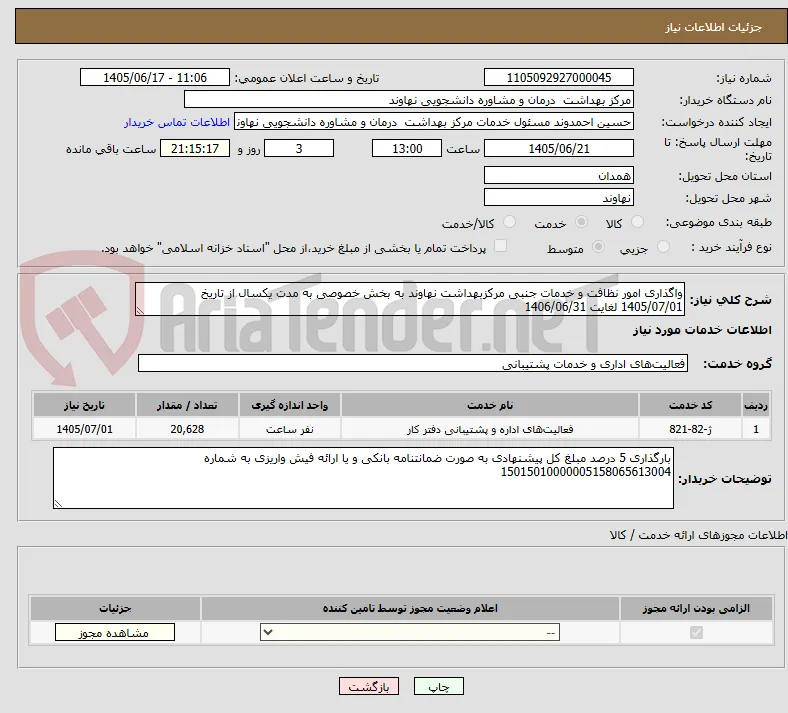Screen dimensions: 788x713
Task: Click the چاپ print button
Action: [x=439, y=687]
